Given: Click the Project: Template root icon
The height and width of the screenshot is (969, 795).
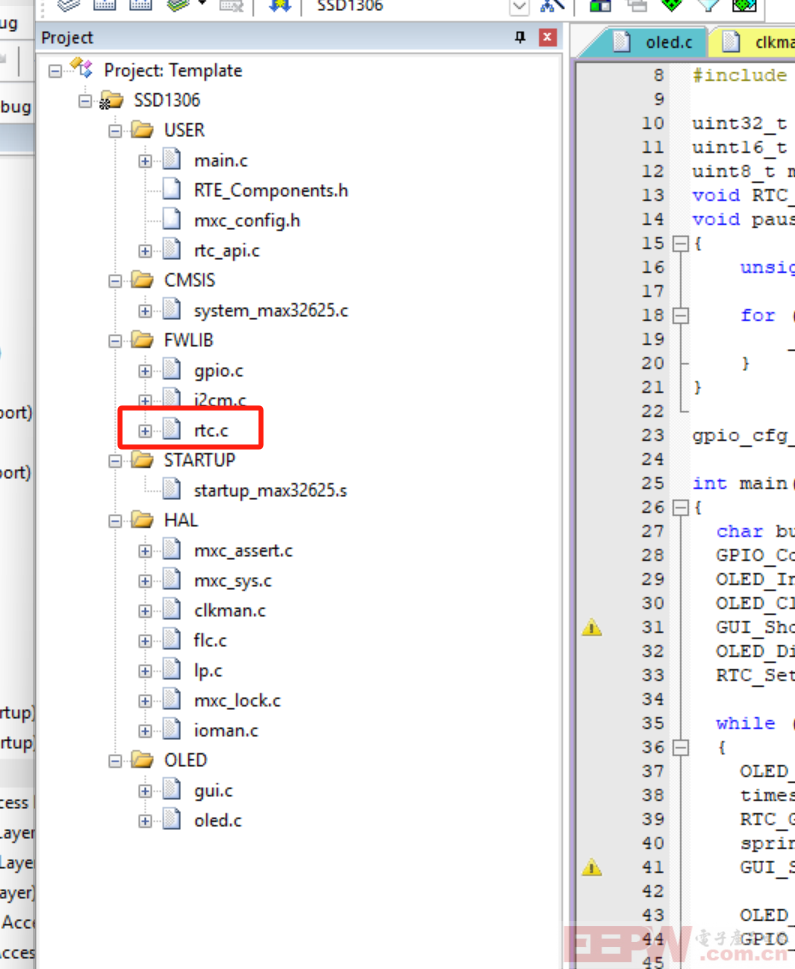Looking at the screenshot, I should click(x=82, y=68).
